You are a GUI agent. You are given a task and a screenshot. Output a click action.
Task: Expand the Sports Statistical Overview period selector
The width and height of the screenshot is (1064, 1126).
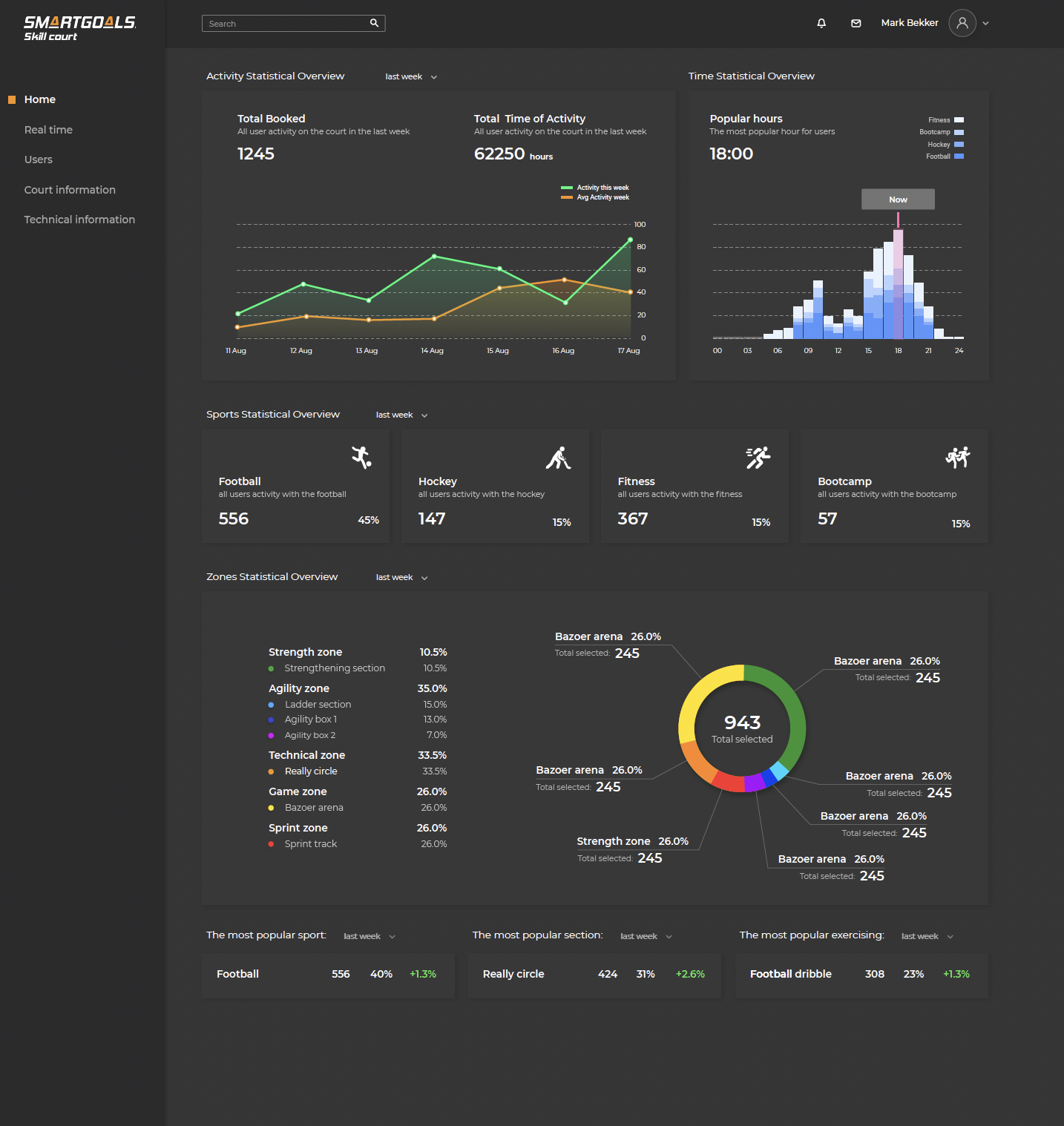coord(401,415)
